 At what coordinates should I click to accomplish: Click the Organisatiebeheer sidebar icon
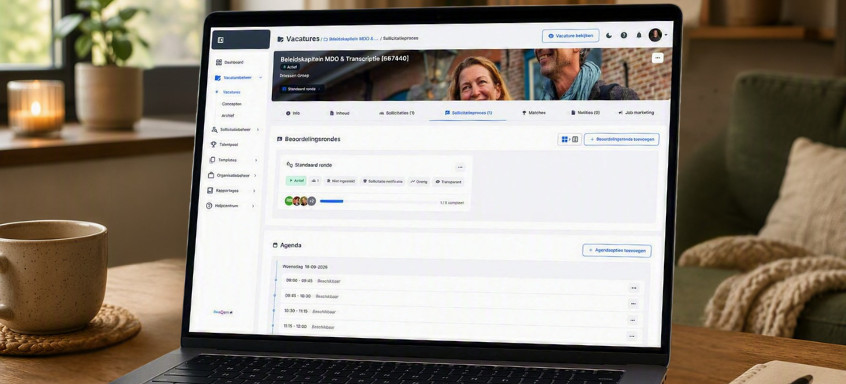pyautogui.click(x=212, y=175)
